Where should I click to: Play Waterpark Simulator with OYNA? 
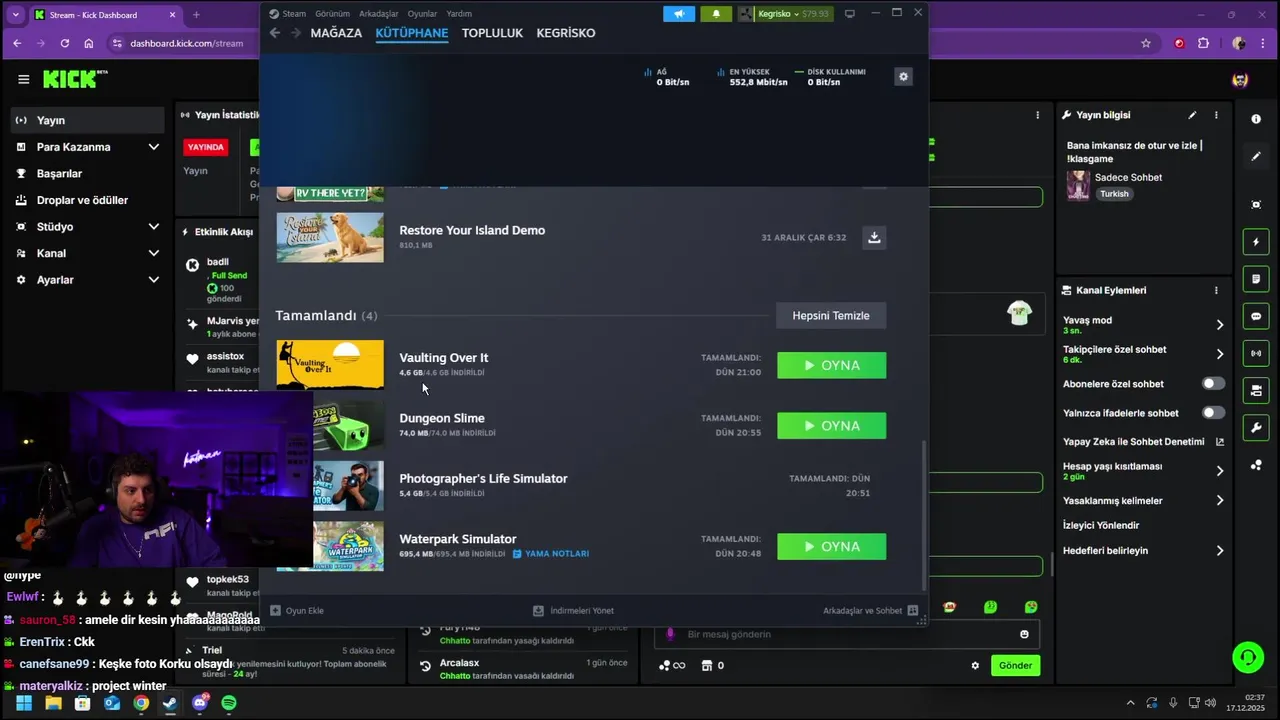click(831, 547)
